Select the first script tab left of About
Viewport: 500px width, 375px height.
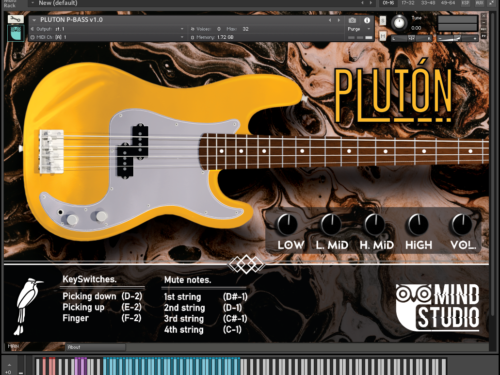click(x=34, y=347)
